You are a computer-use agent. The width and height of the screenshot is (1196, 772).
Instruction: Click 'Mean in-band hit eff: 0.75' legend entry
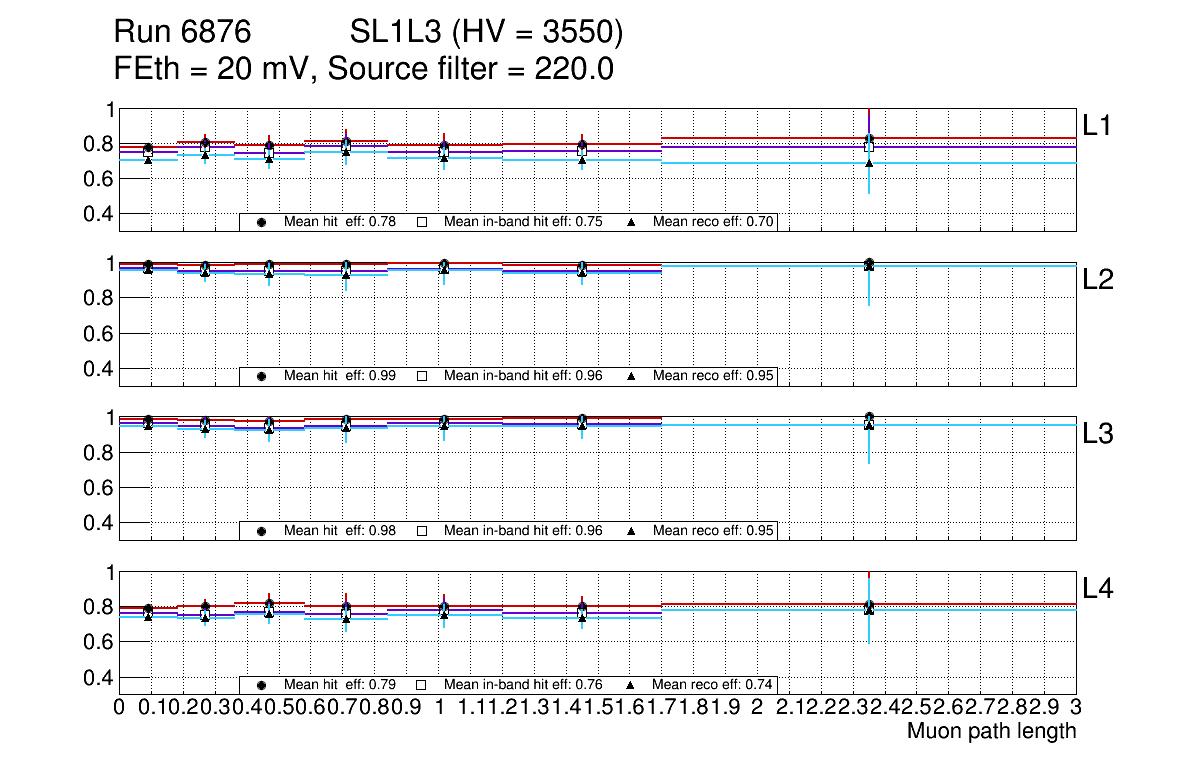[x=522, y=223]
